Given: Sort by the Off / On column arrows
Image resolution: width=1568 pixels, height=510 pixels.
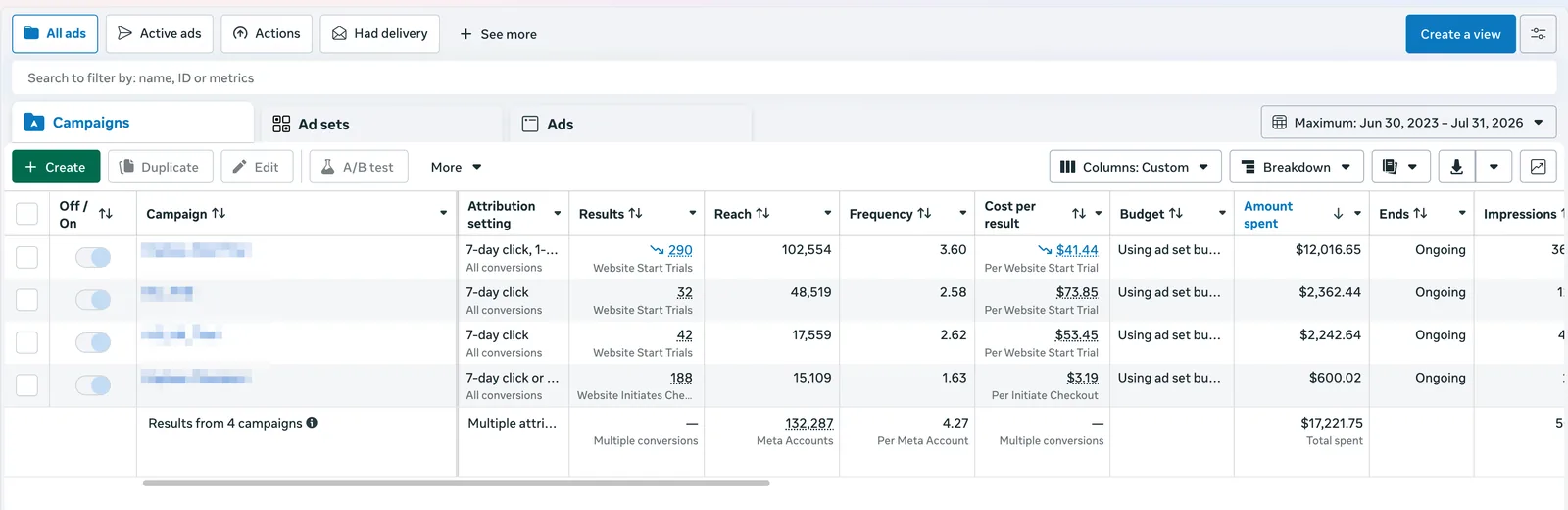Looking at the screenshot, I should [106, 214].
